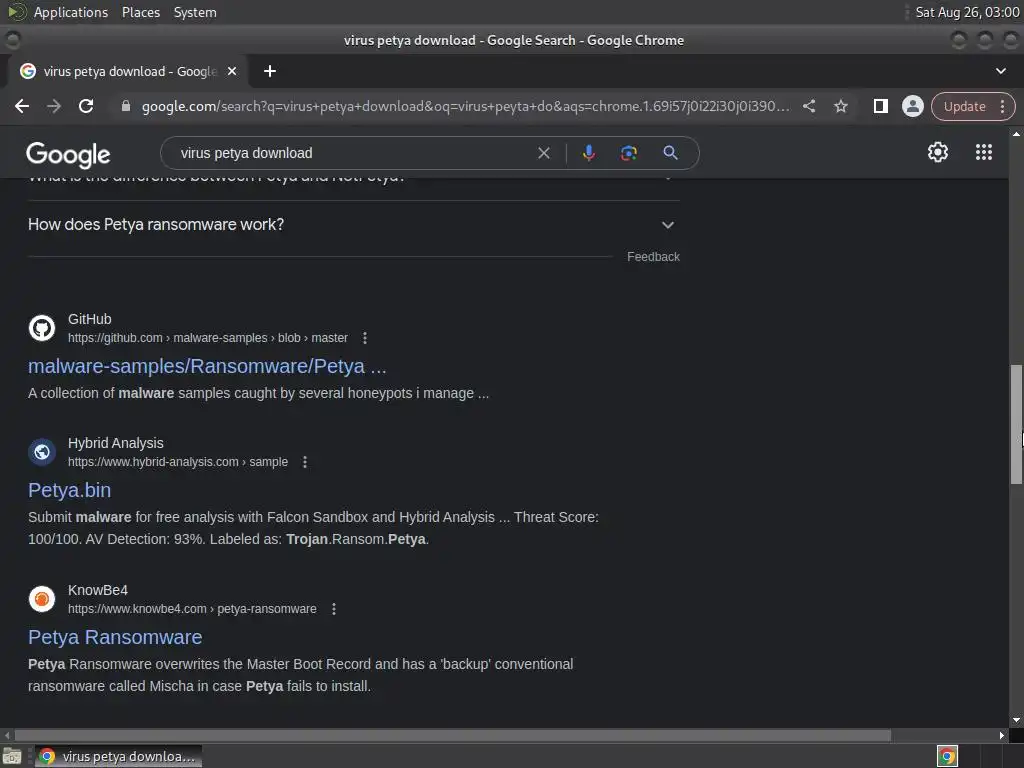This screenshot has width=1024, height=768.
Task: Open a new tab with the plus button
Action: click(270, 71)
